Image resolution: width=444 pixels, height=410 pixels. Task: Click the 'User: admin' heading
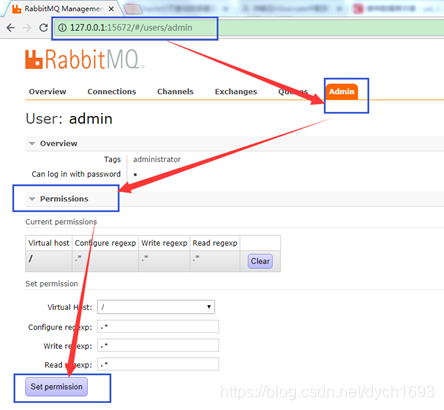[x=69, y=119]
